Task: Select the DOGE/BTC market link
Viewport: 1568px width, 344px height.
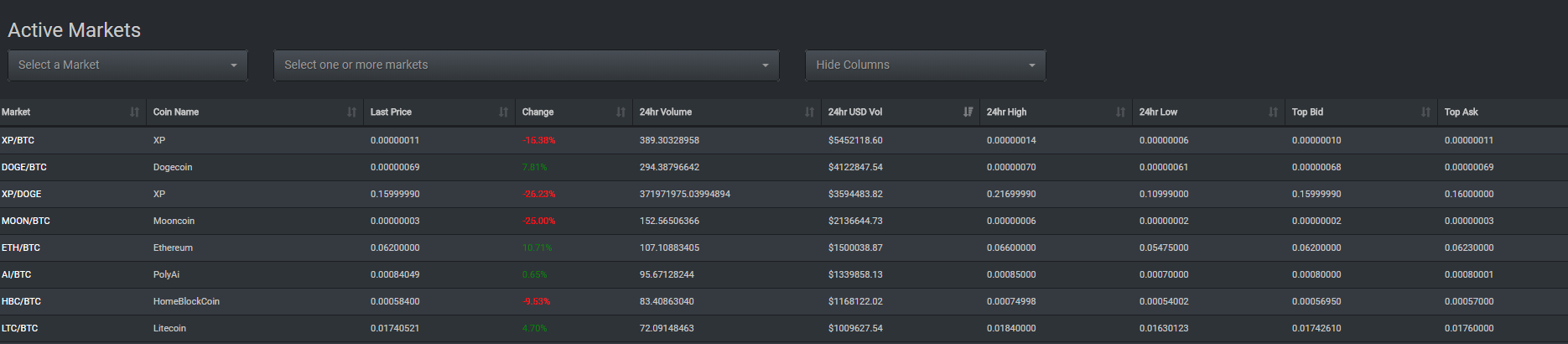Action: click(x=24, y=168)
